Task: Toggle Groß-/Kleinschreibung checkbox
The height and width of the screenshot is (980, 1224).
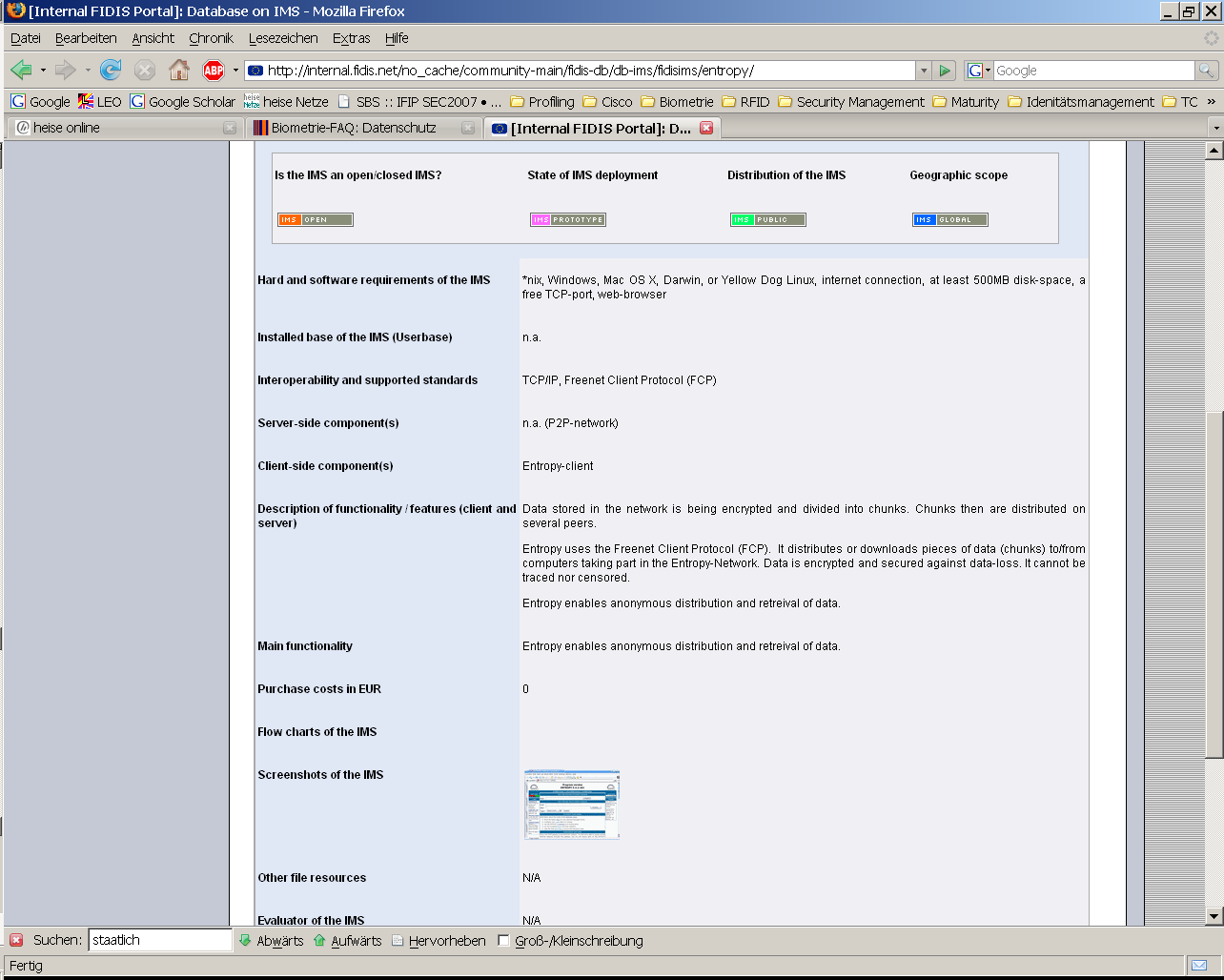Action: [x=503, y=941]
